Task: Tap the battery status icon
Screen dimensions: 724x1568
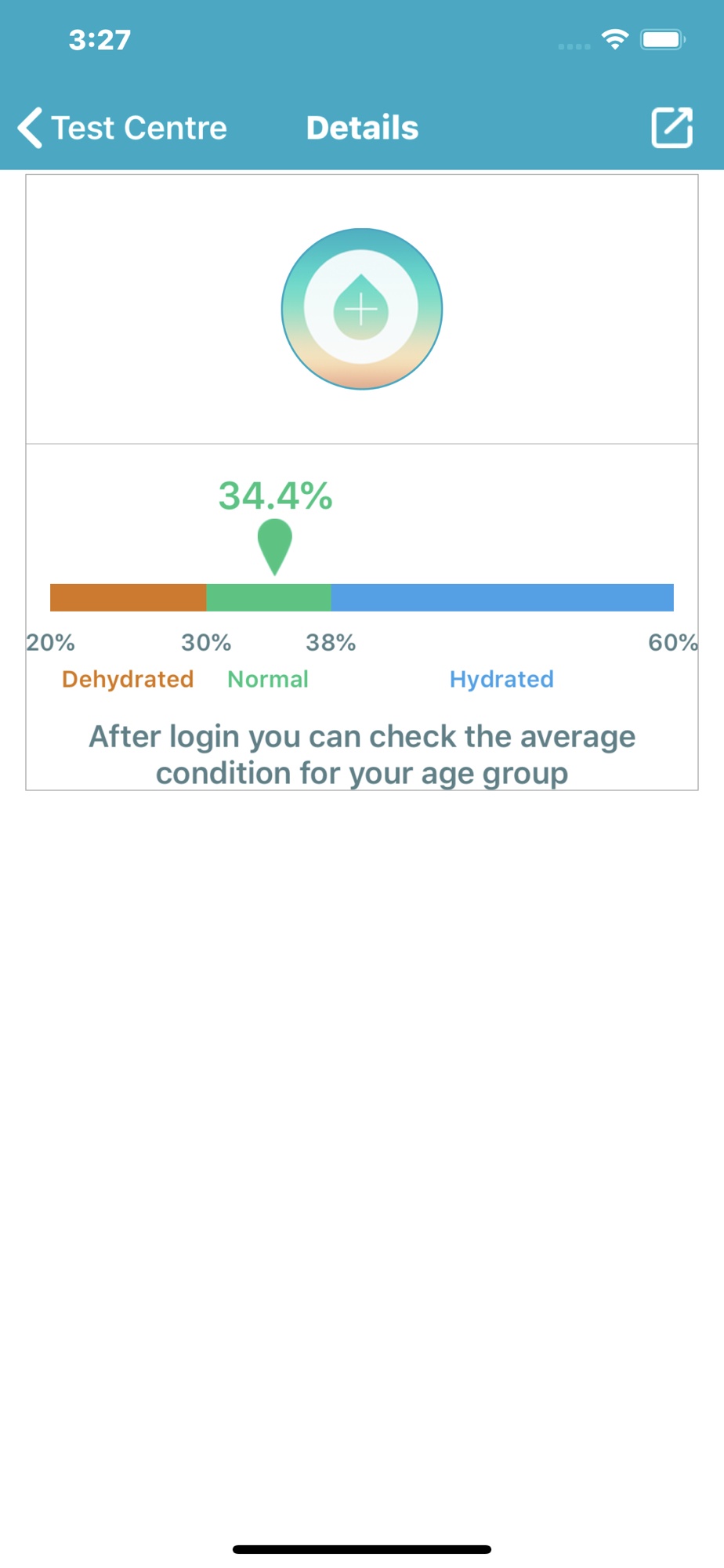Action: pos(663,39)
